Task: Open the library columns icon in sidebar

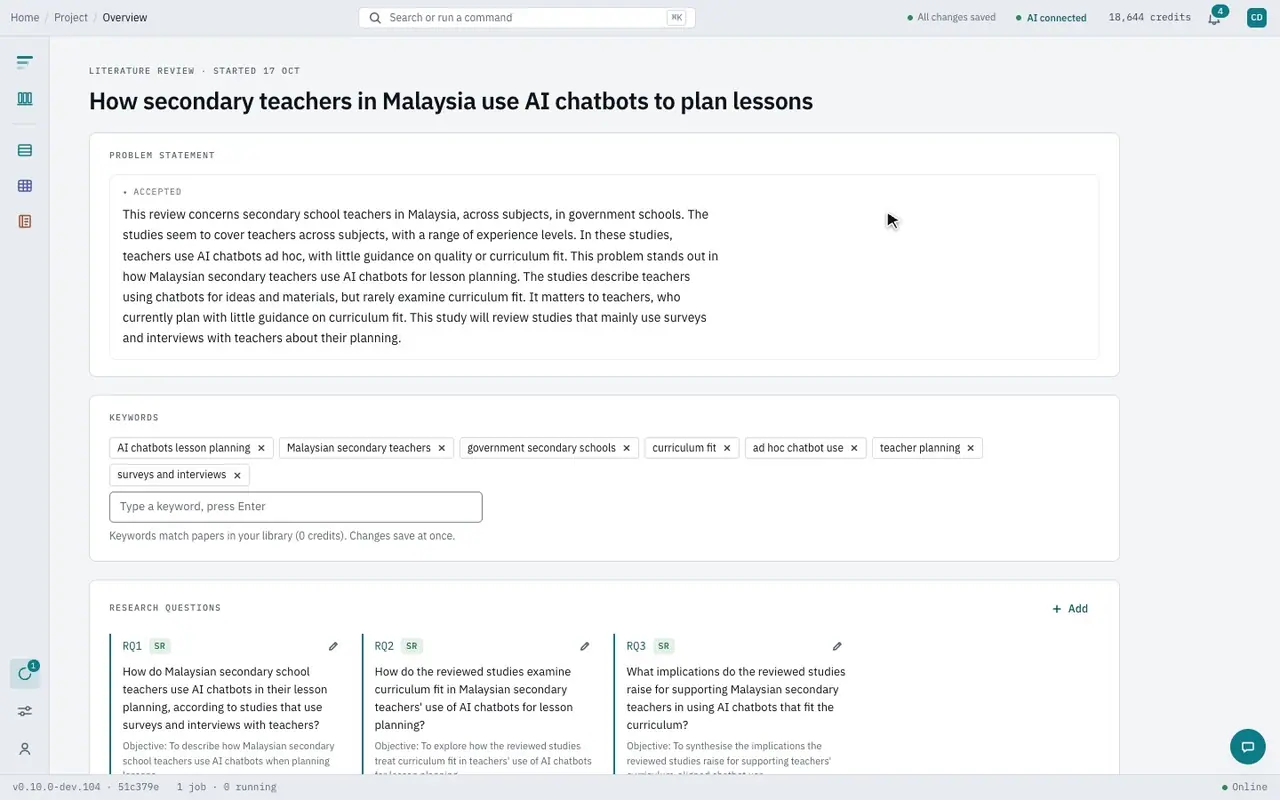Action: [x=25, y=98]
